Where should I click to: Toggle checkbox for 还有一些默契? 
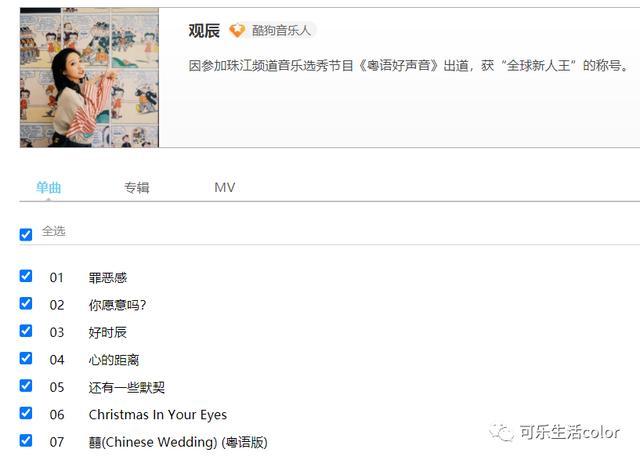pyautogui.click(x=26, y=385)
